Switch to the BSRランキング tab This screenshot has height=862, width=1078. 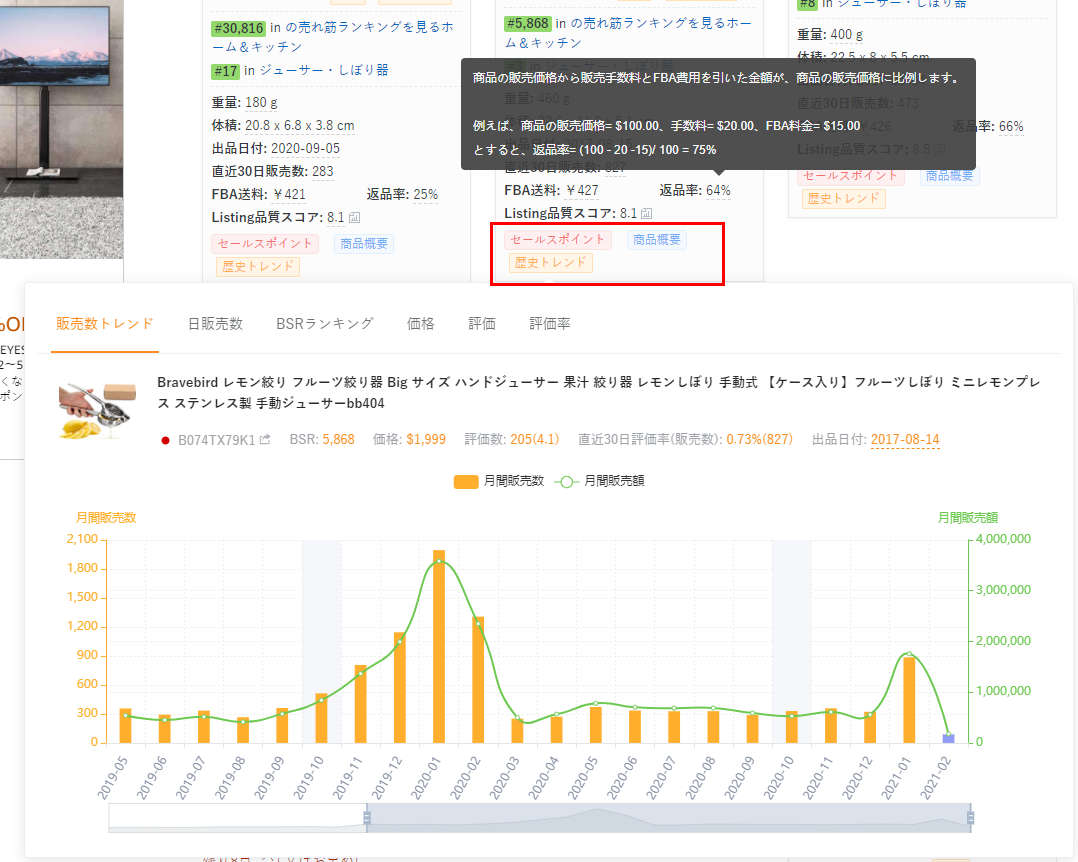[x=324, y=324]
